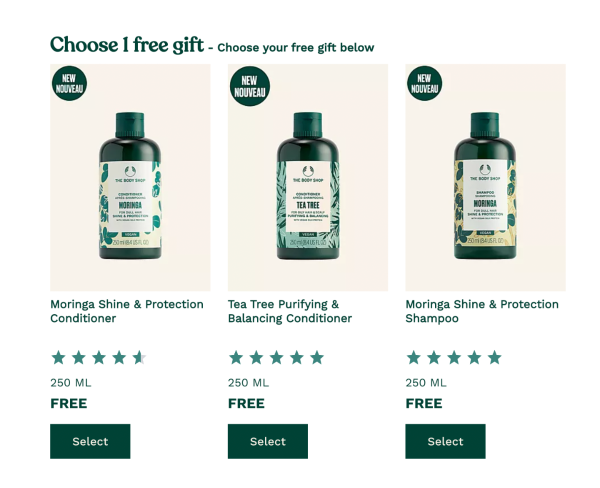Select the Moringa Shine & Protection Shampoo gift
The image size is (600, 488).
[x=445, y=441]
